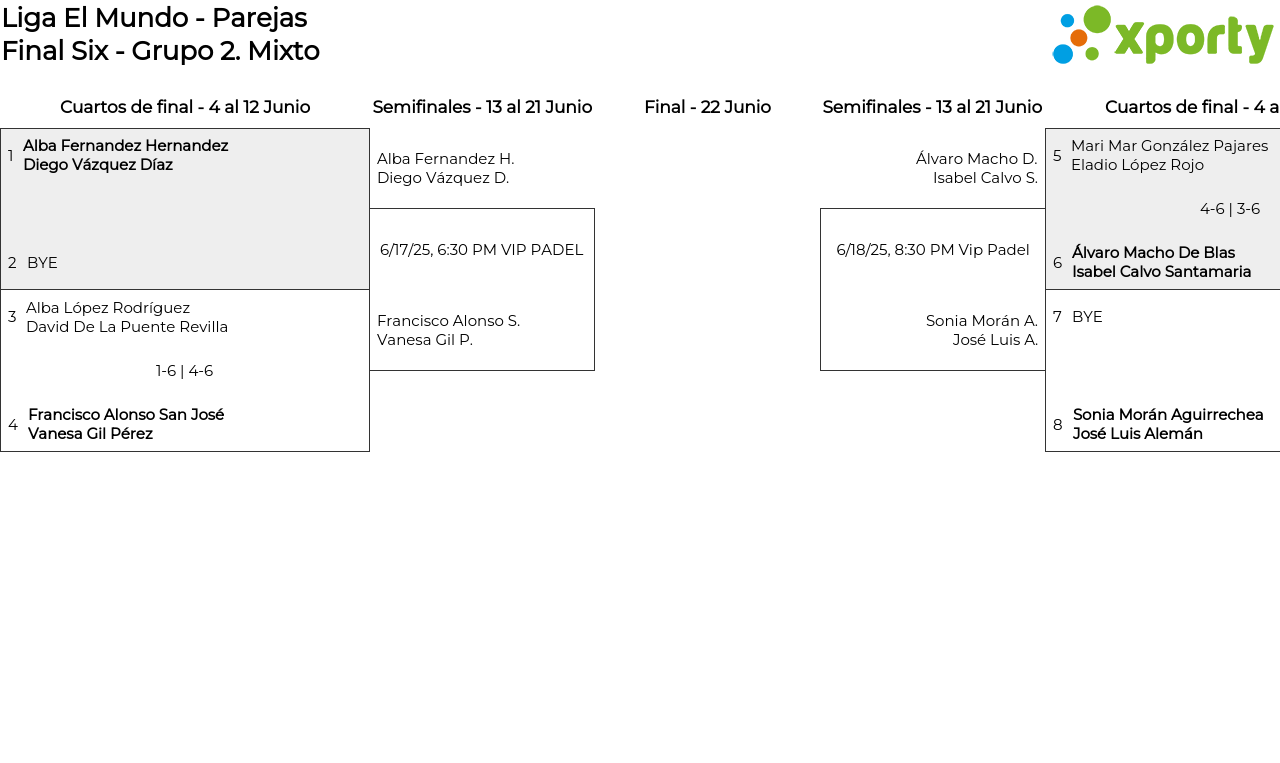Click Francisco Alonso S. semifinal entry
Screen dimensions: 1280x763
pos(448,330)
